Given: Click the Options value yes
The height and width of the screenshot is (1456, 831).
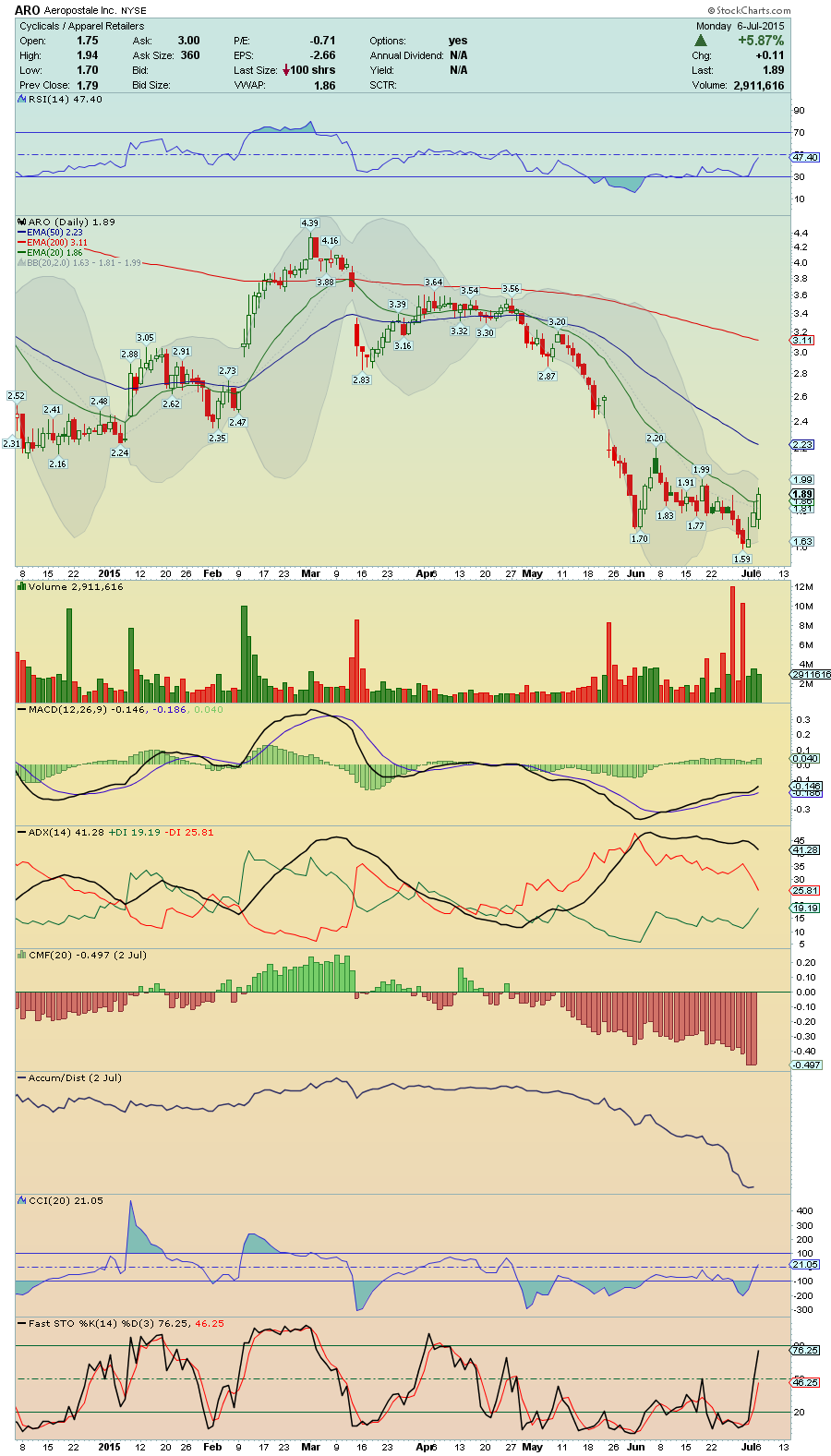Looking at the screenshot, I should (x=458, y=41).
